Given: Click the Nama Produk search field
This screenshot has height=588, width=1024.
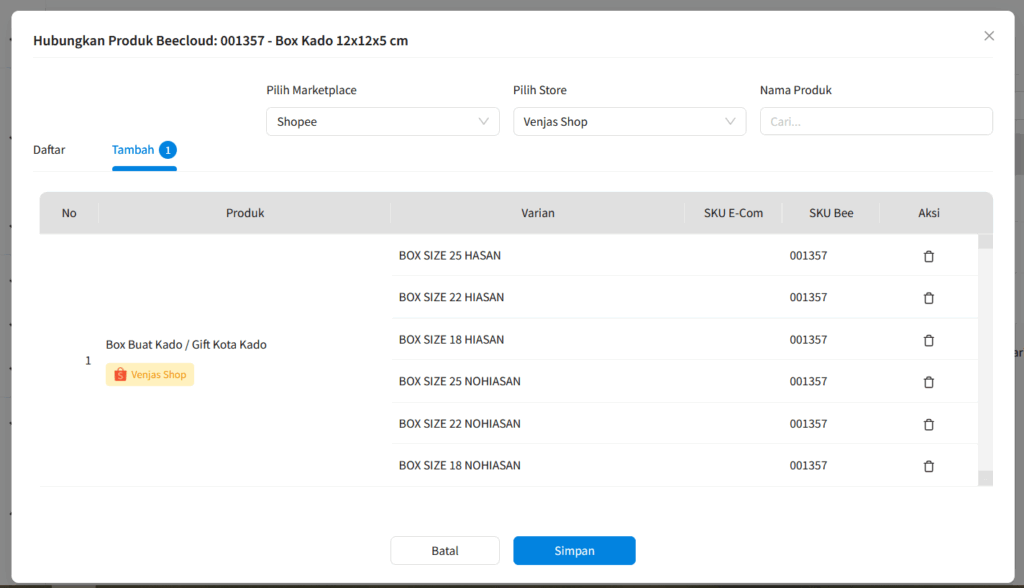Looking at the screenshot, I should pyautogui.click(x=876, y=121).
